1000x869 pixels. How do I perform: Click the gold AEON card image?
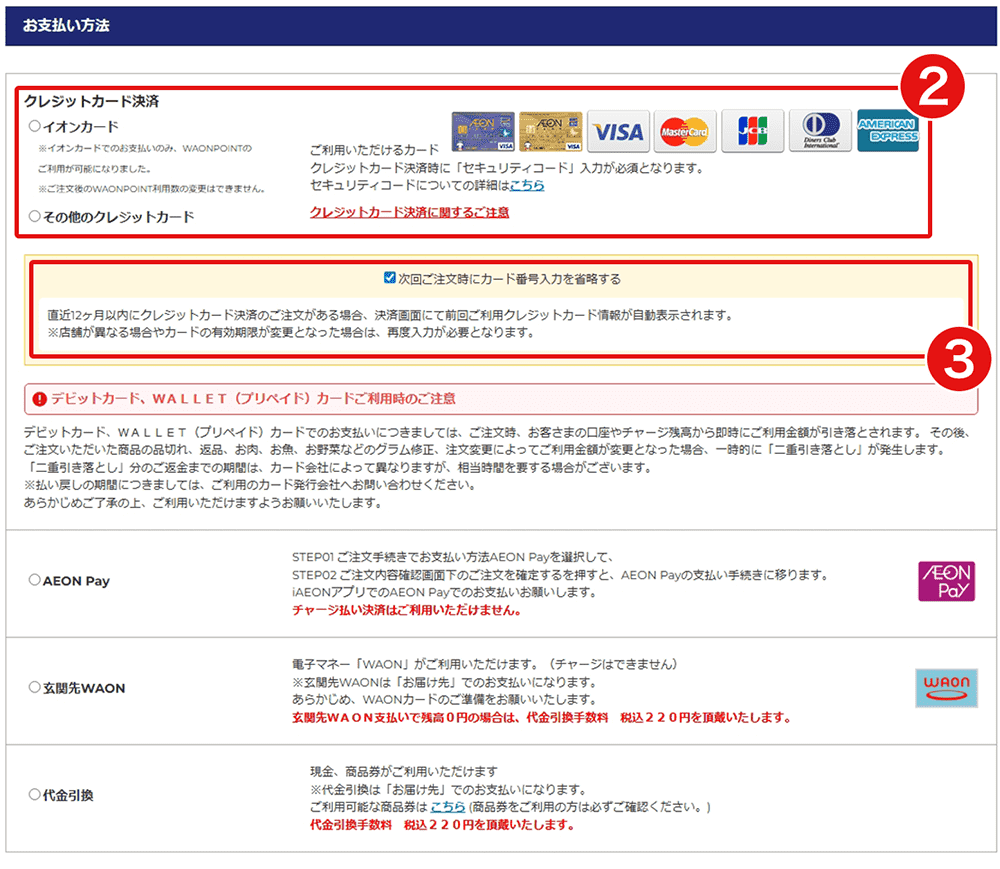click(x=550, y=131)
